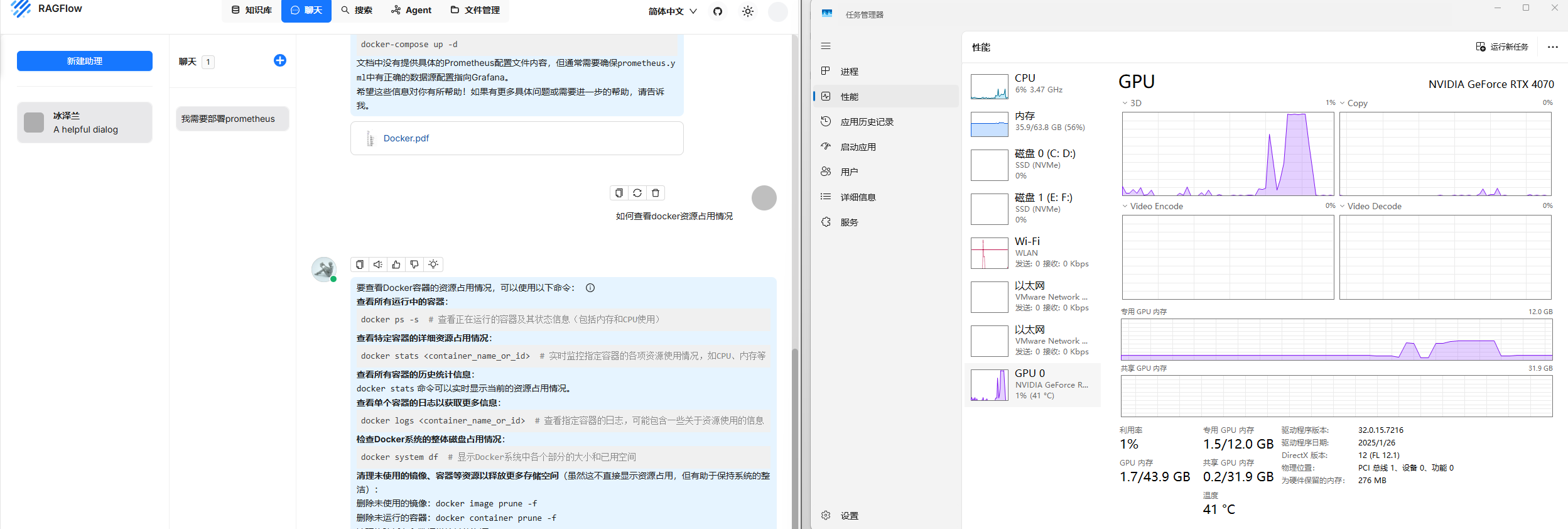
Task: Regenerate the response with refresh icon
Action: [x=637, y=193]
